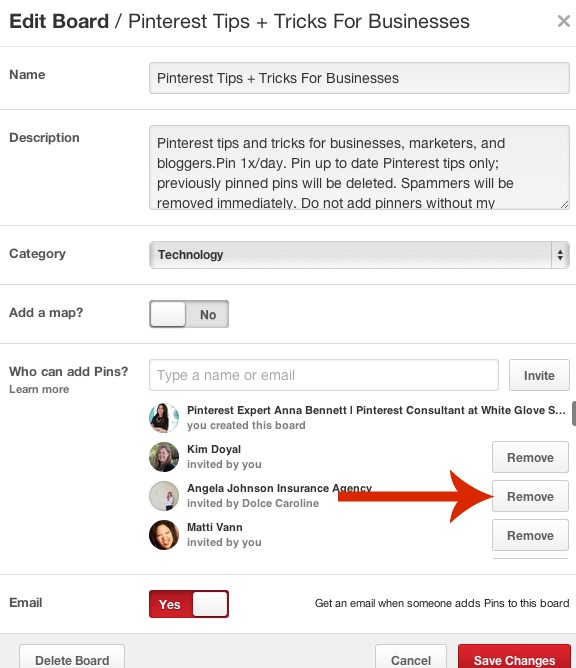The width and height of the screenshot is (576, 668).
Task: Remove Angela Johnson Insurance Agency from board
Action: 530,496
